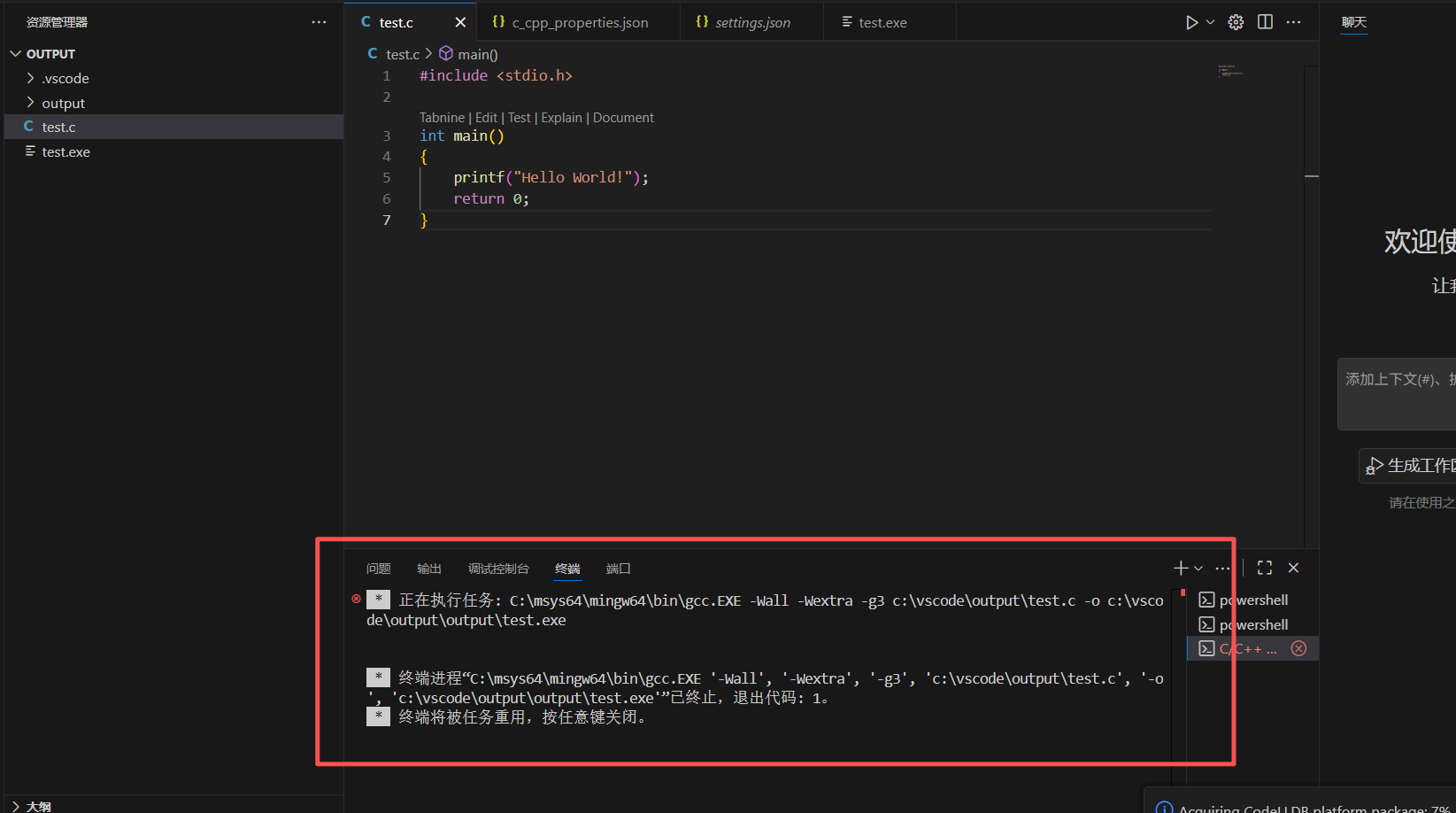The height and width of the screenshot is (813, 1456).
Task: Select the test.exe file in Explorer
Action: [65, 151]
